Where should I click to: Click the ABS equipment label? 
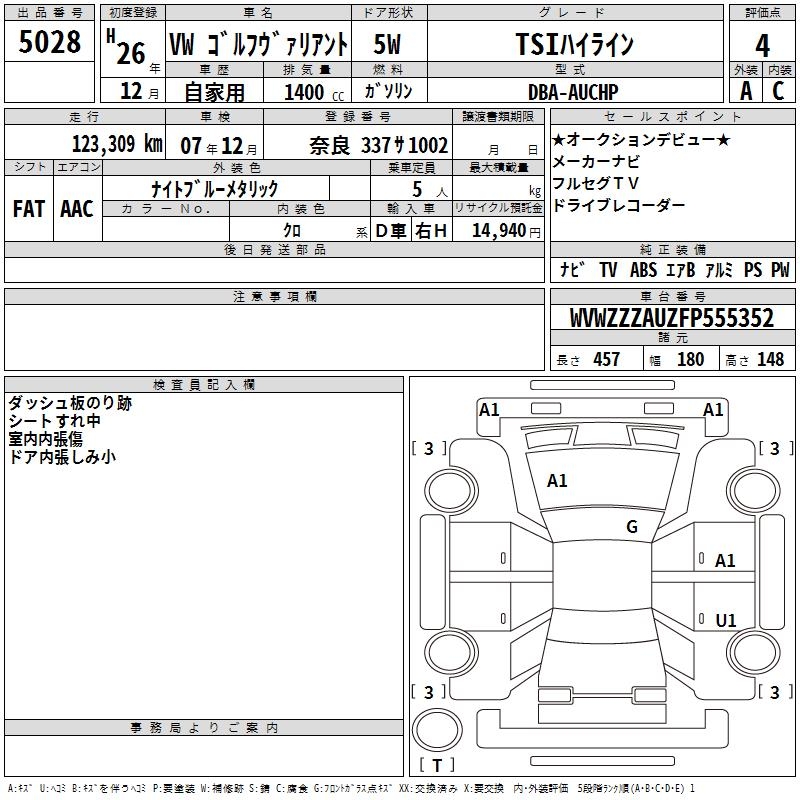click(643, 269)
